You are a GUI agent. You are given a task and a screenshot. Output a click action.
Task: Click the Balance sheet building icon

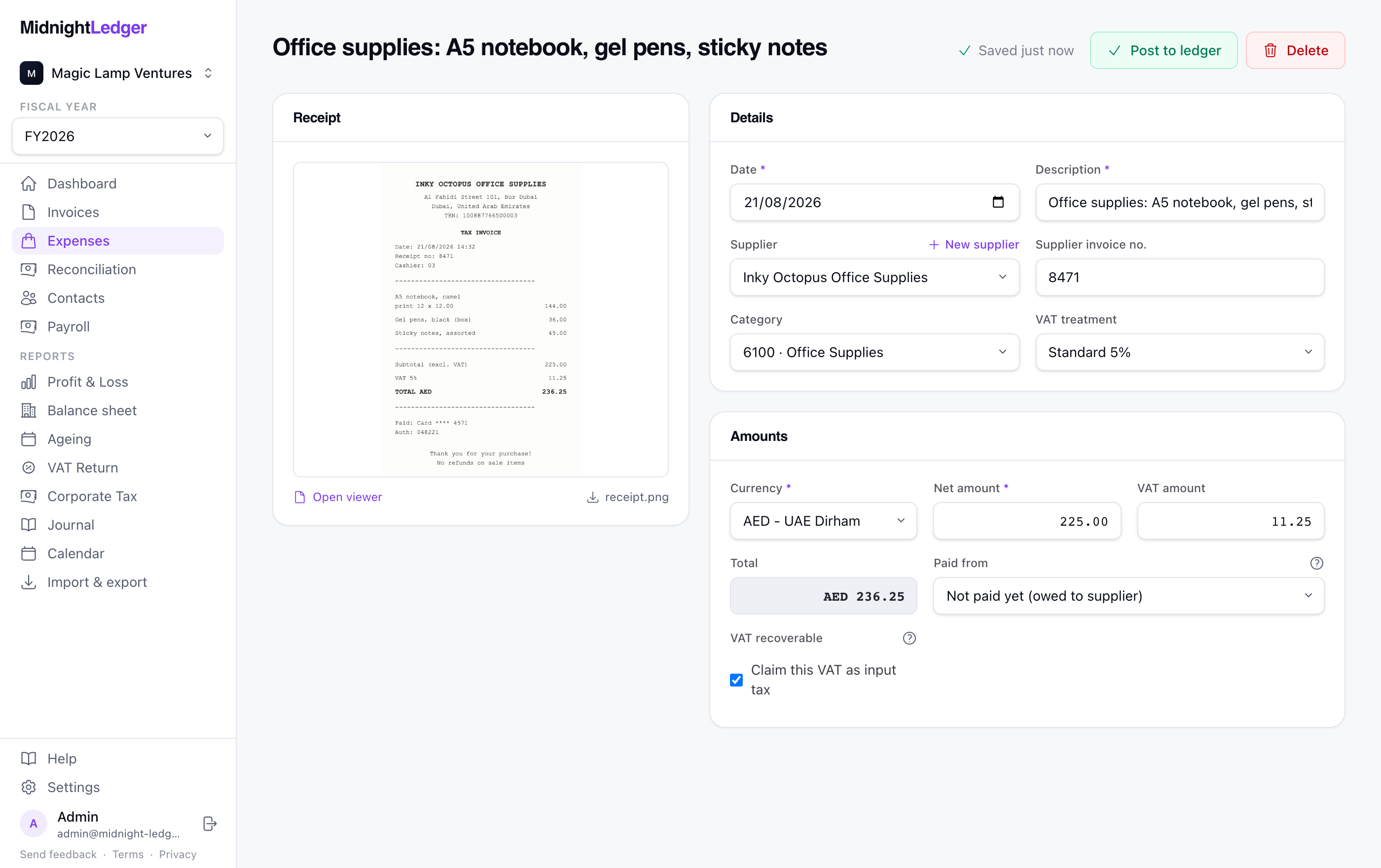pyautogui.click(x=29, y=410)
